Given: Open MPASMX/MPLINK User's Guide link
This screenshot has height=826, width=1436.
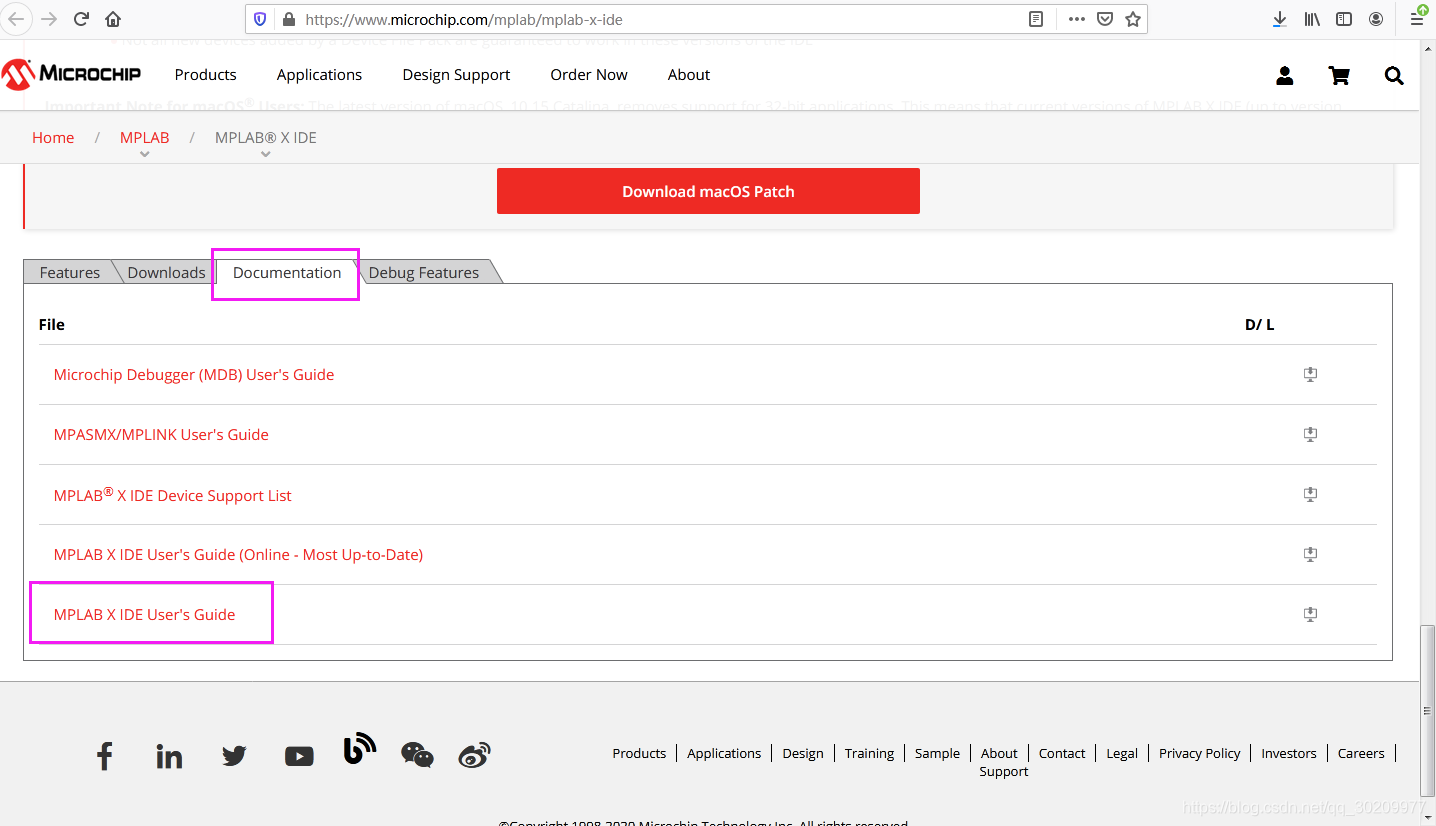Looking at the screenshot, I should coord(161,434).
